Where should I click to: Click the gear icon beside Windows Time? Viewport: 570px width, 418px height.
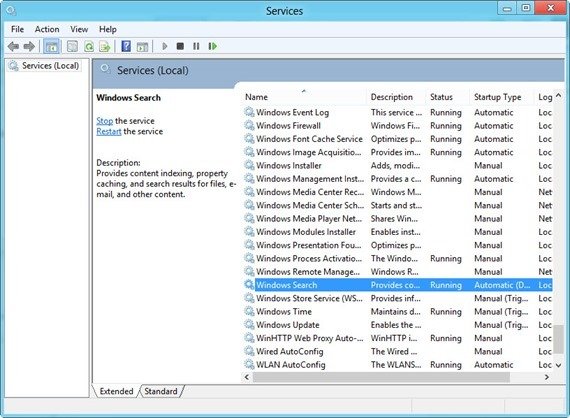249,312
